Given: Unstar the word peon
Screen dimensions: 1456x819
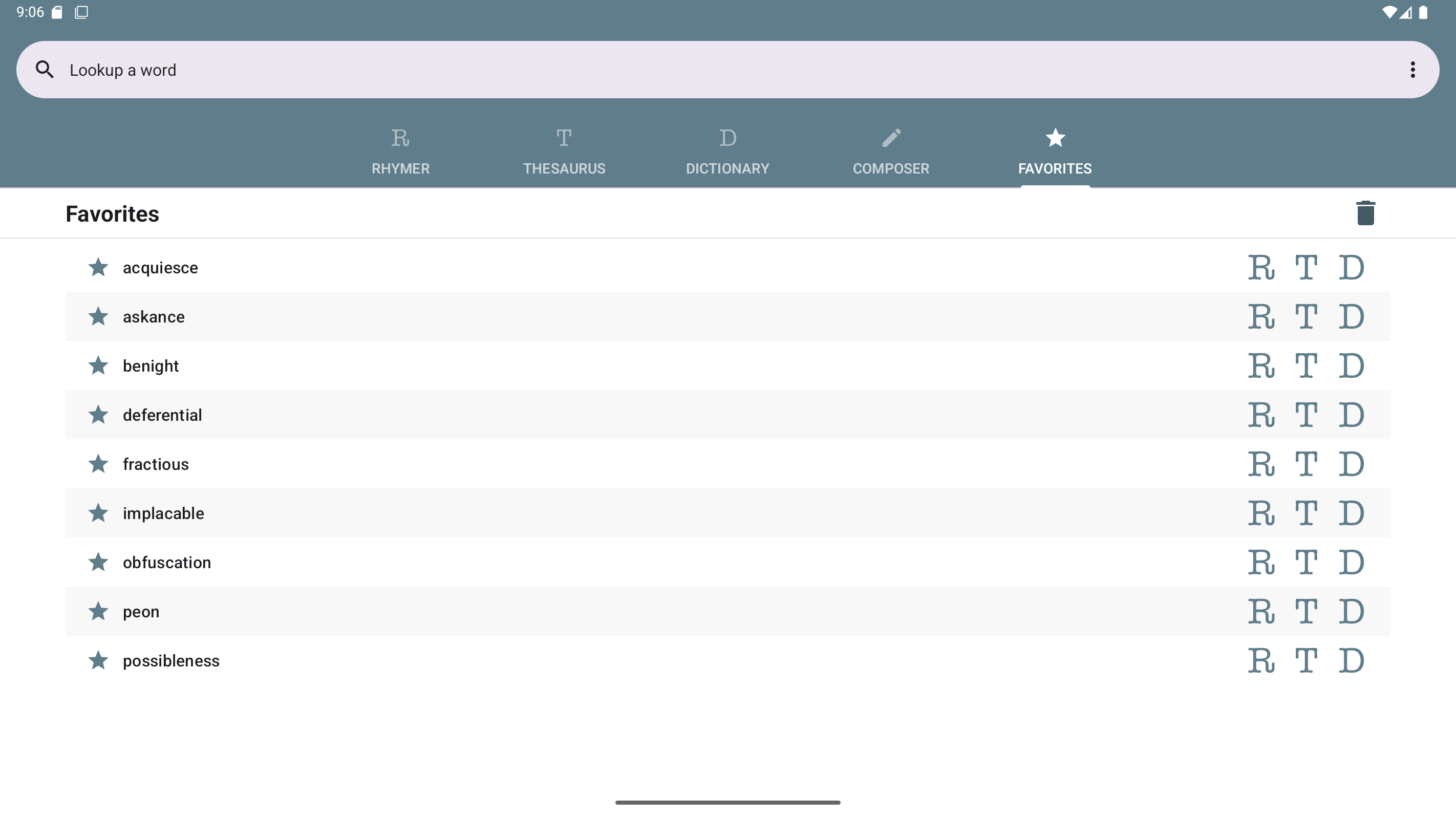Looking at the screenshot, I should tap(98, 611).
